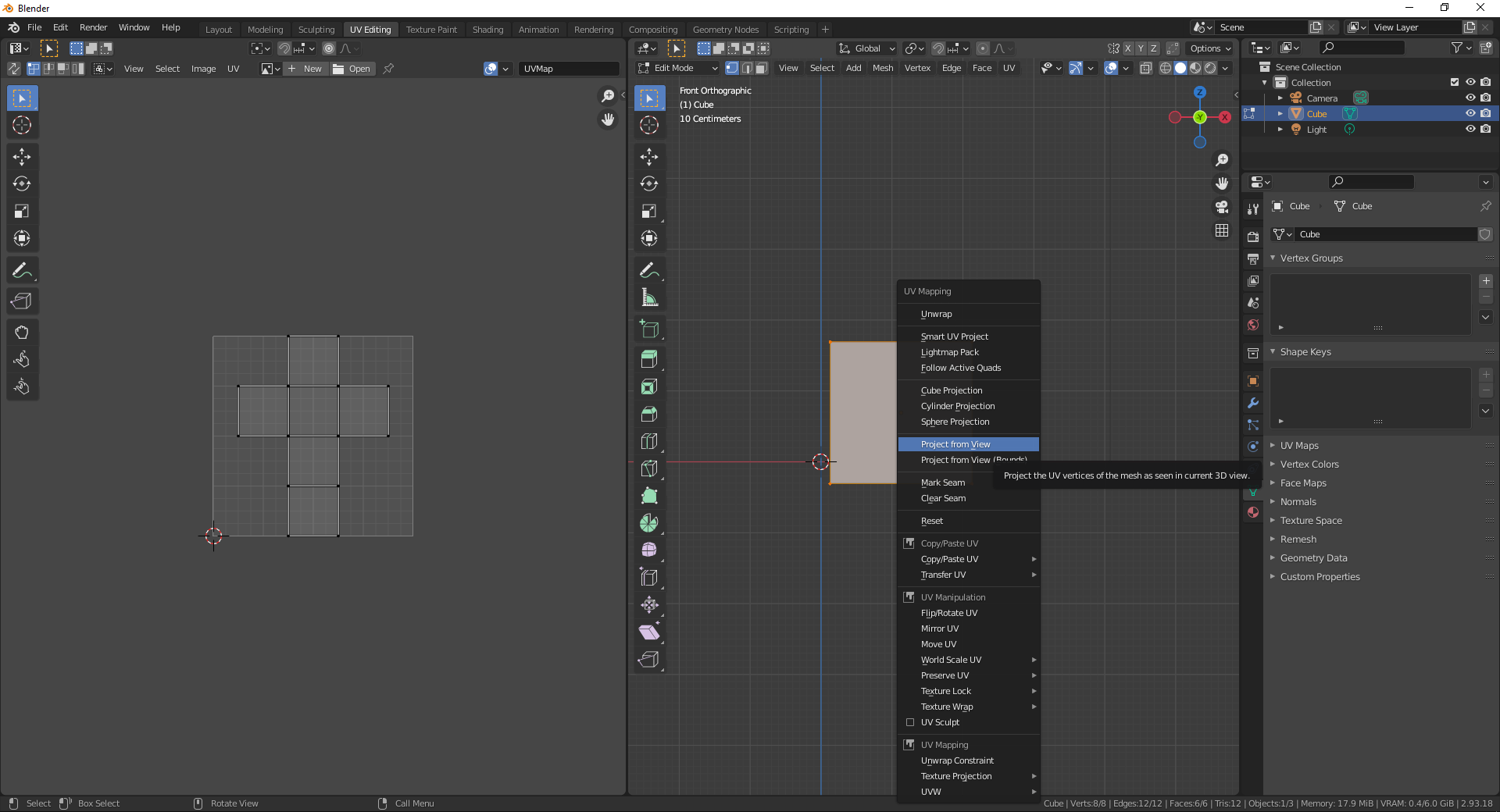Image resolution: width=1500 pixels, height=812 pixels.
Task: Select the Bevel tool
Action: [x=649, y=414]
